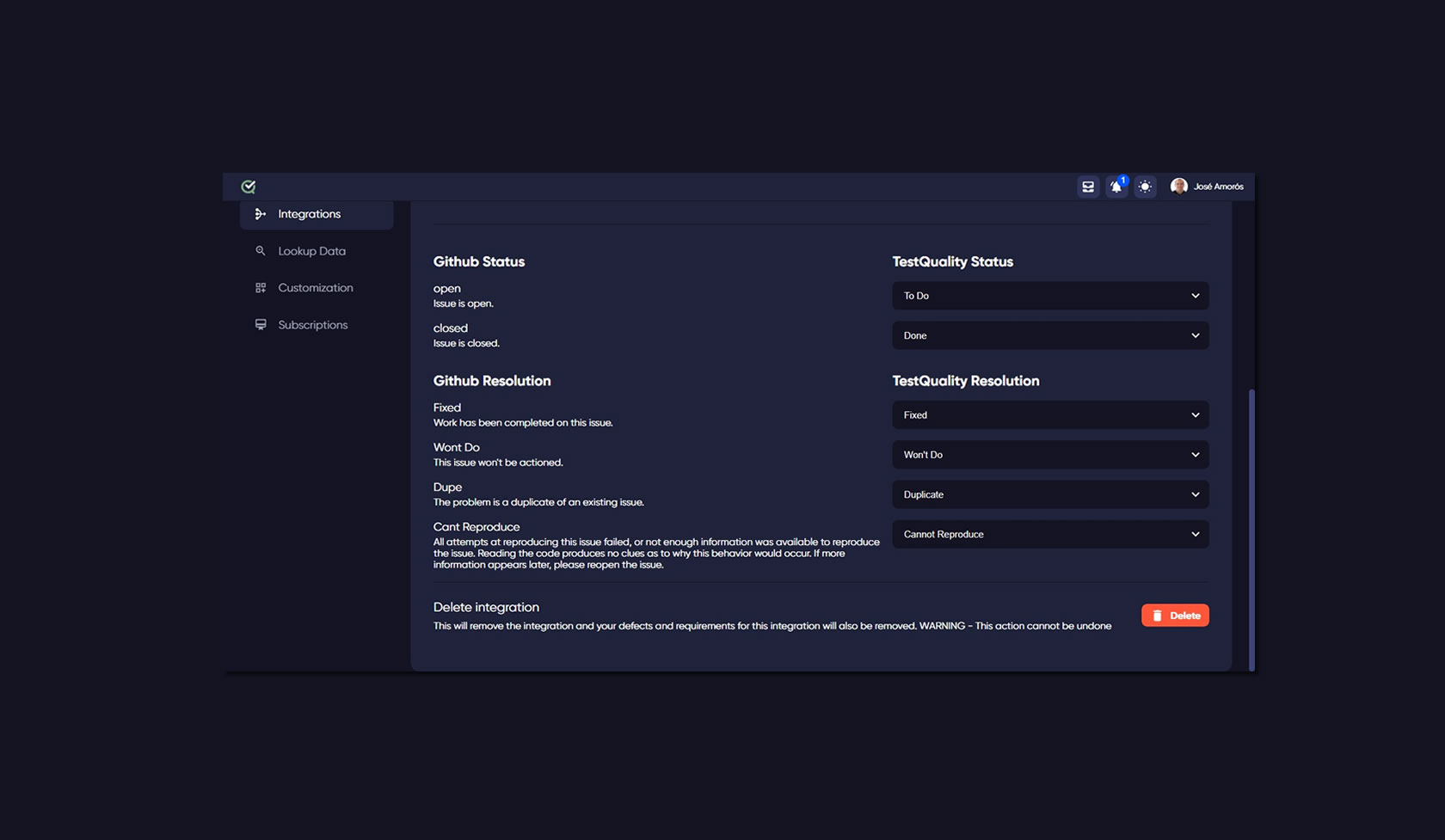Click the trash icon inside the Delete button
The width and height of the screenshot is (1445, 840).
point(1159,615)
